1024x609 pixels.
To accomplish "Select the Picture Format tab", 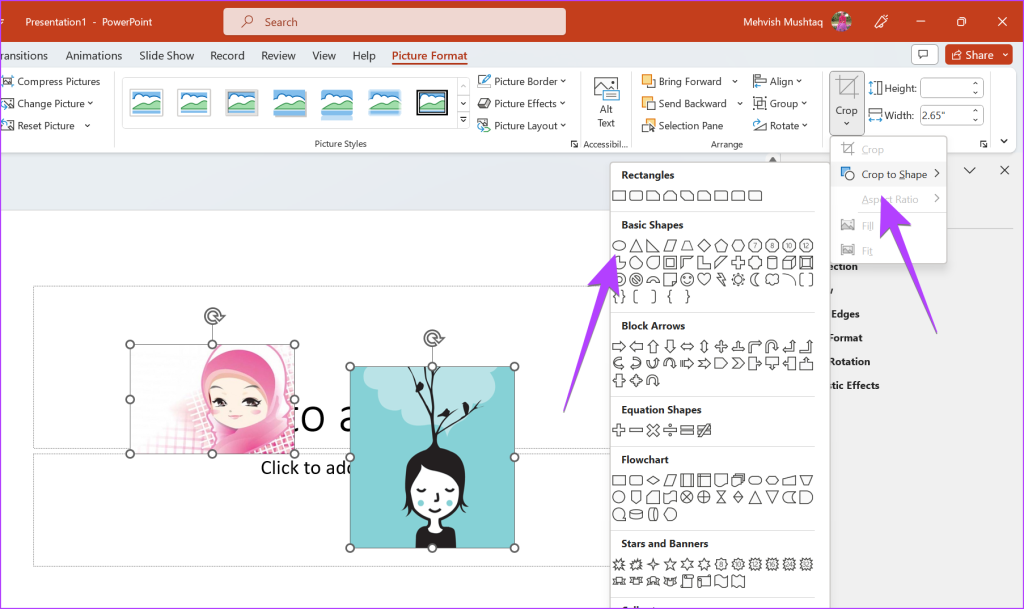I will (430, 55).
